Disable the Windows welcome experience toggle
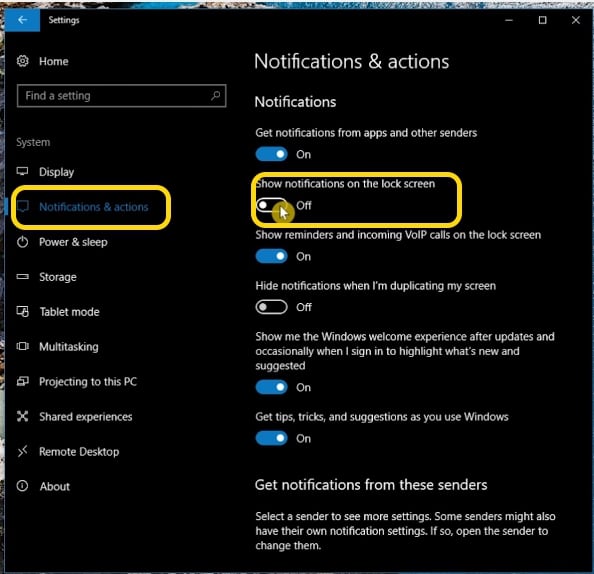The width and height of the screenshot is (594, 574). [272, 387]
